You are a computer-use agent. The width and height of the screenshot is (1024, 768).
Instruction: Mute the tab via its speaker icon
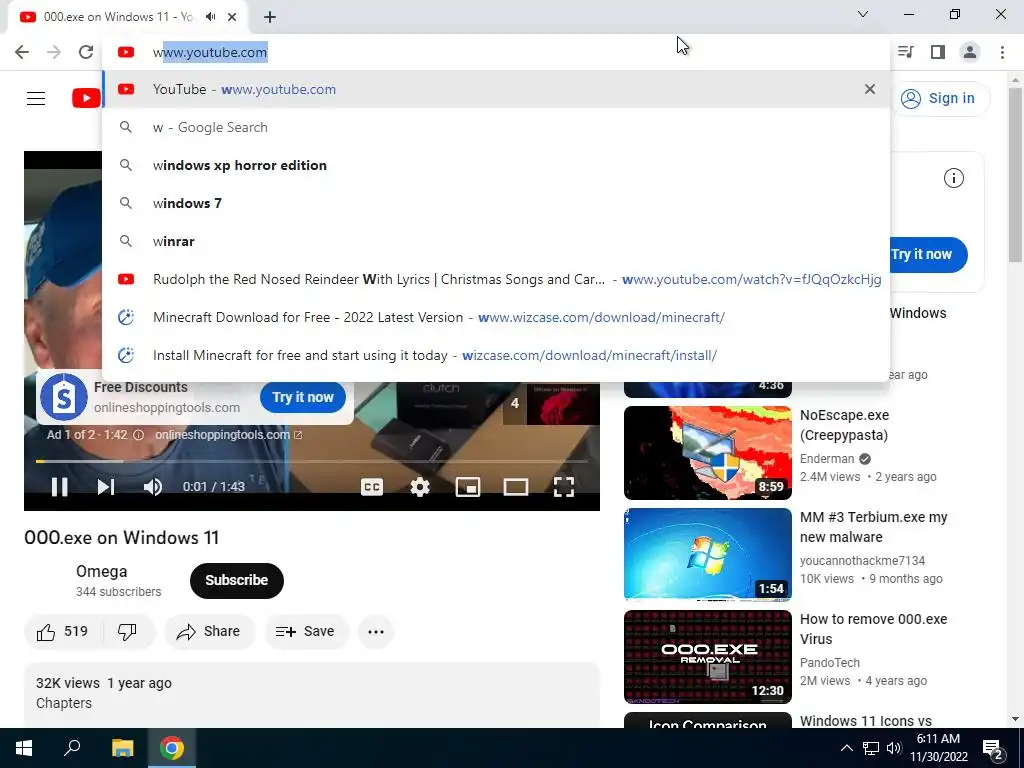[x=210, y=17]
